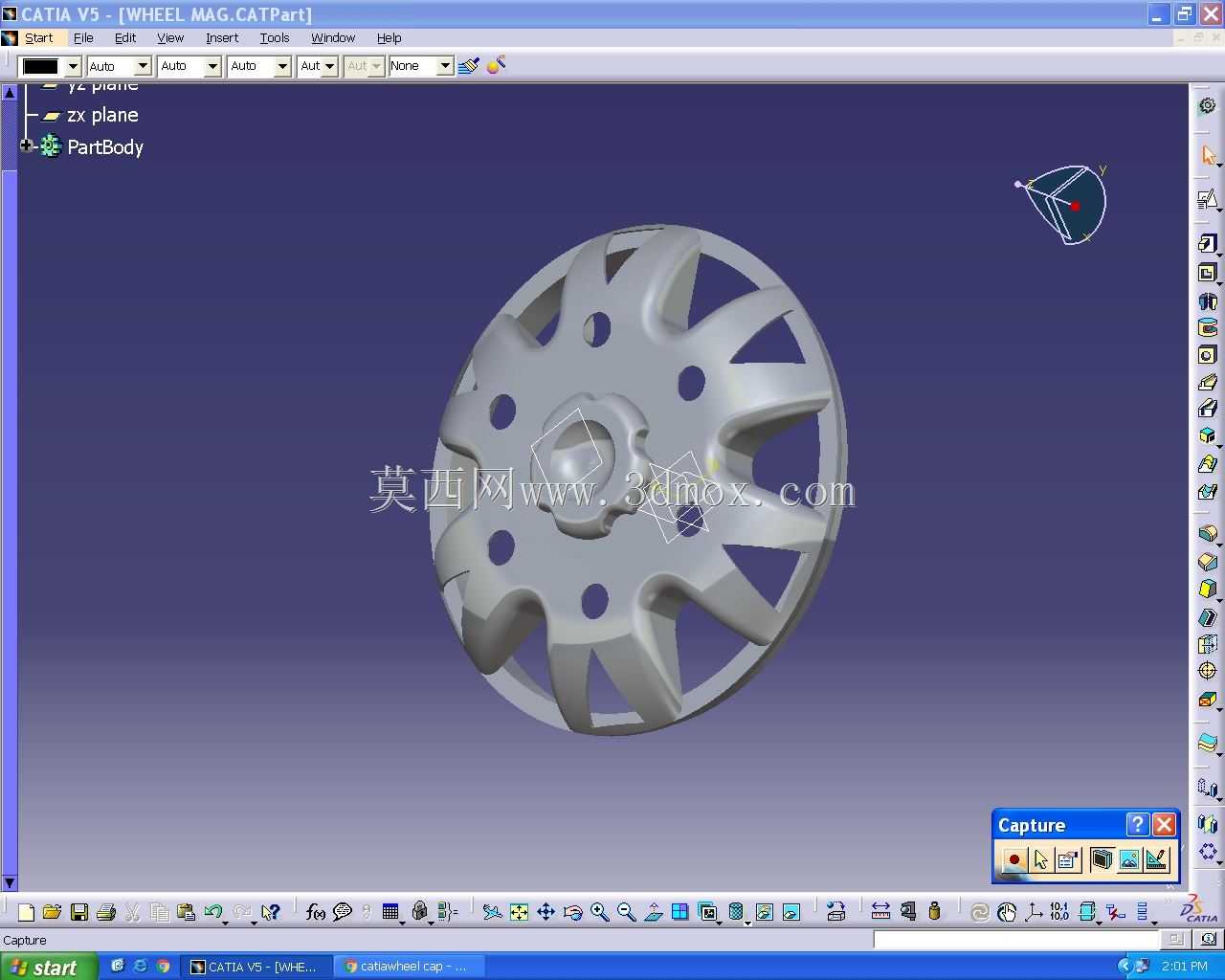
Task: Open the Tools menu
Action: pos(275,38)
